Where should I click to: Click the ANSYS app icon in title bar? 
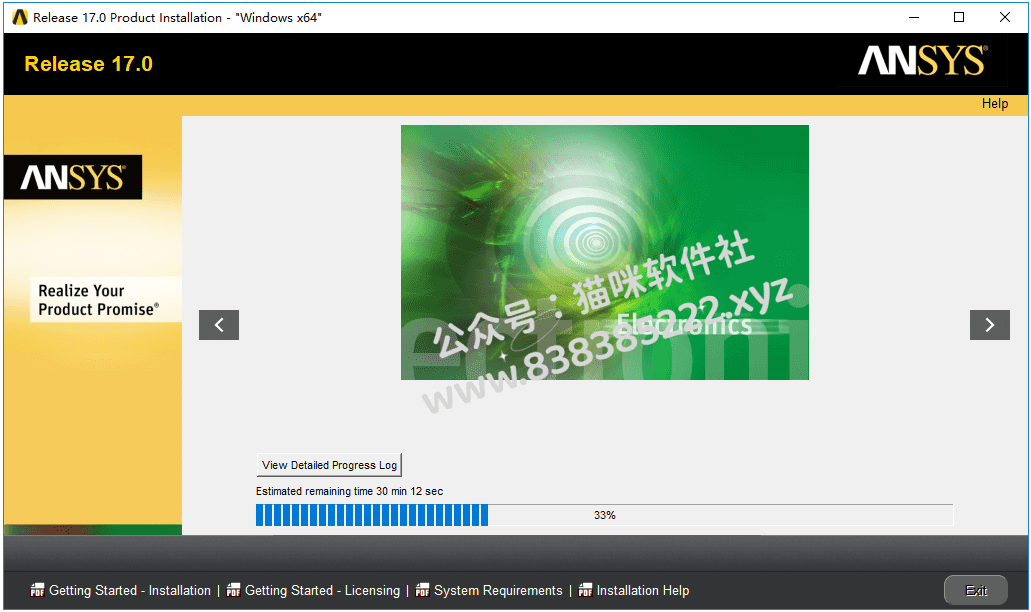point(20,17)
